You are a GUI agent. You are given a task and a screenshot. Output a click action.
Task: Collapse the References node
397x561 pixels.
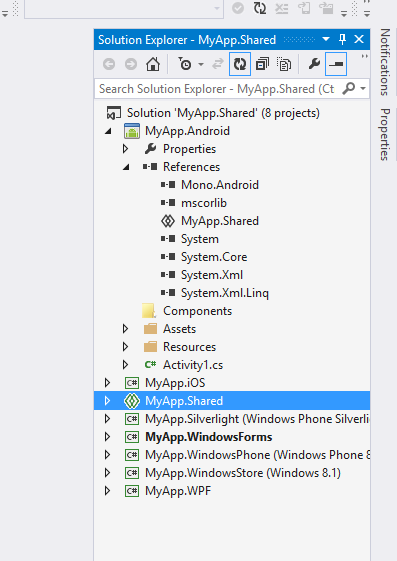pyautogui.click(x=126, y=167)
